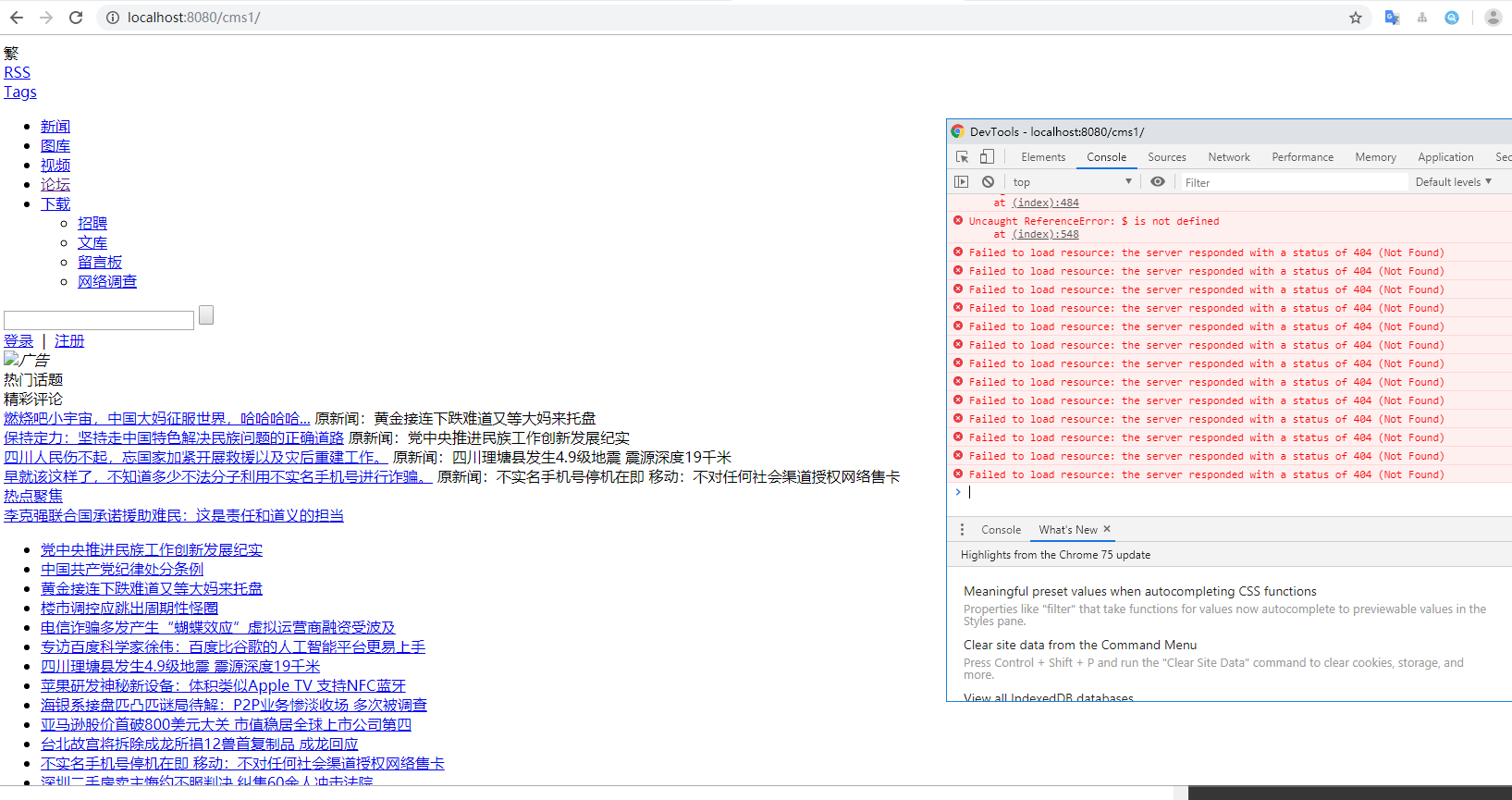Open the Performance tab
1512x800 pixels.
tap(1303, 157)
